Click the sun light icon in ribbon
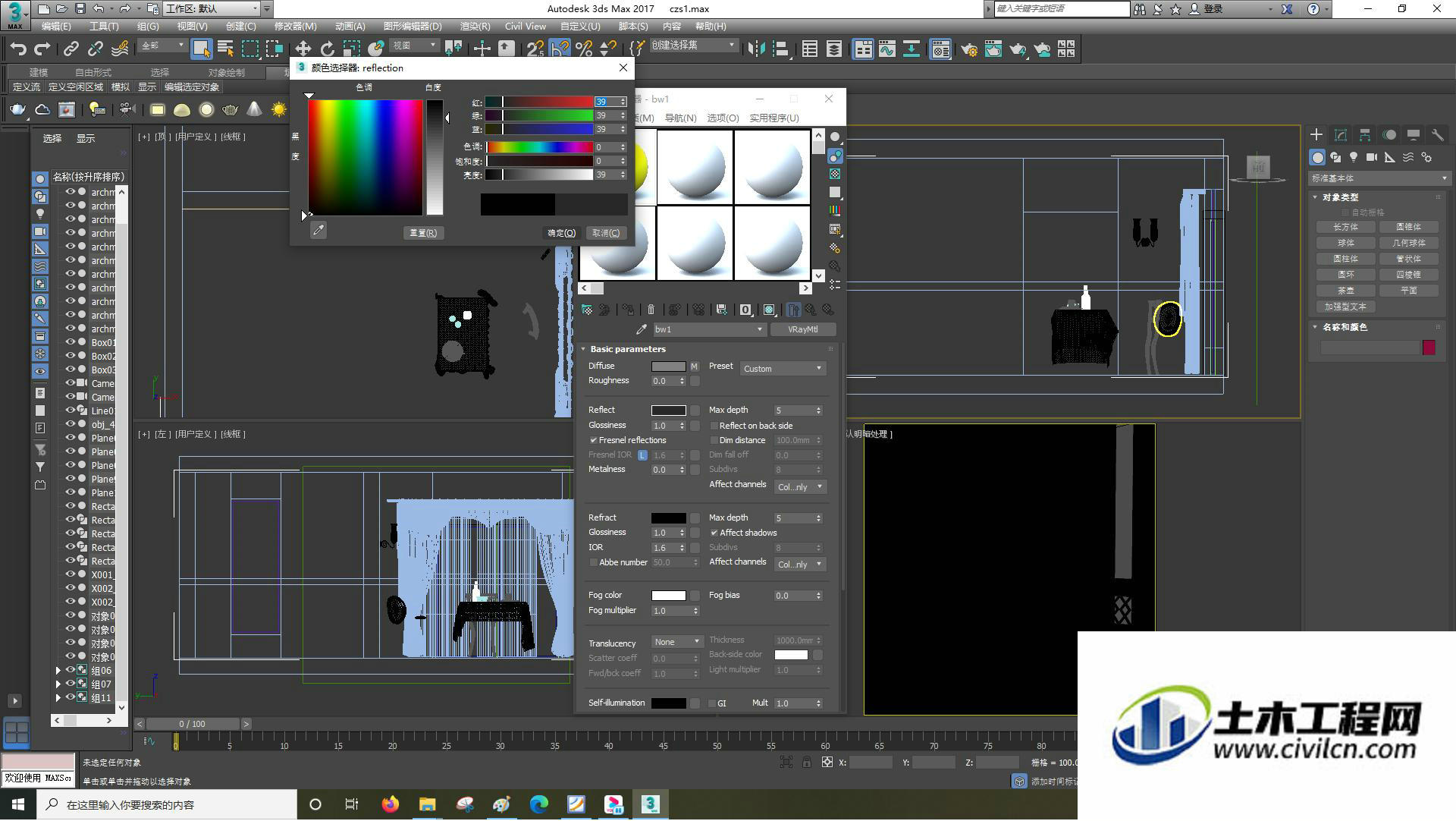 [279, 110]
